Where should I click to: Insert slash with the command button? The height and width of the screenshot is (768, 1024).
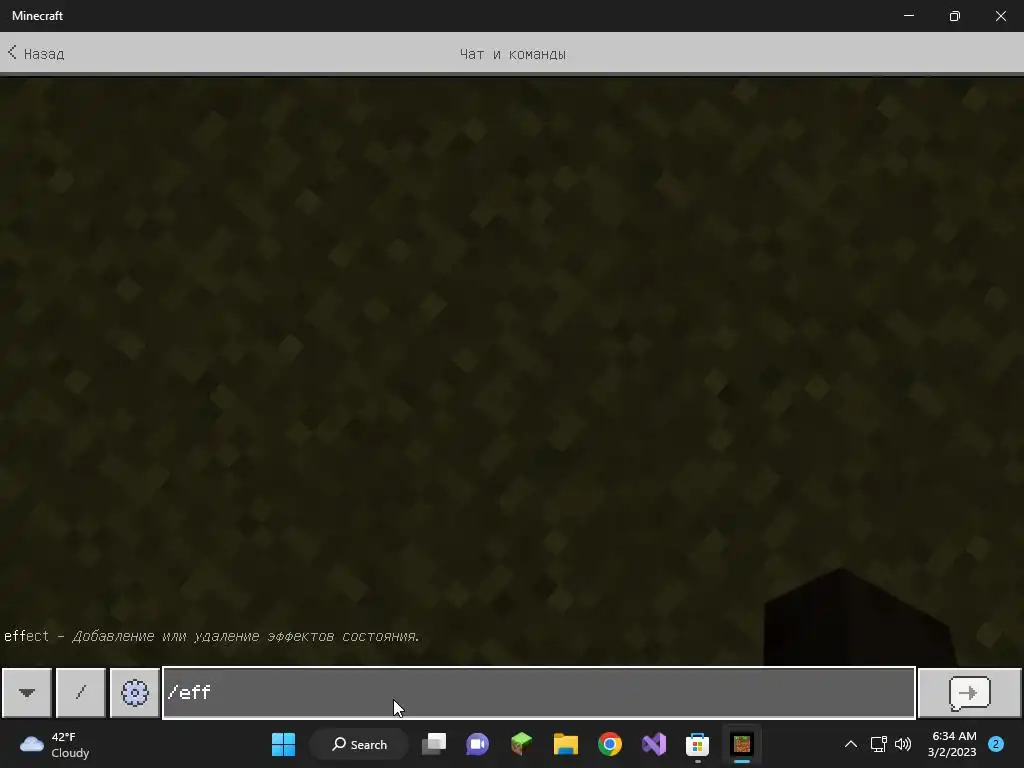(x=81, y=692)
